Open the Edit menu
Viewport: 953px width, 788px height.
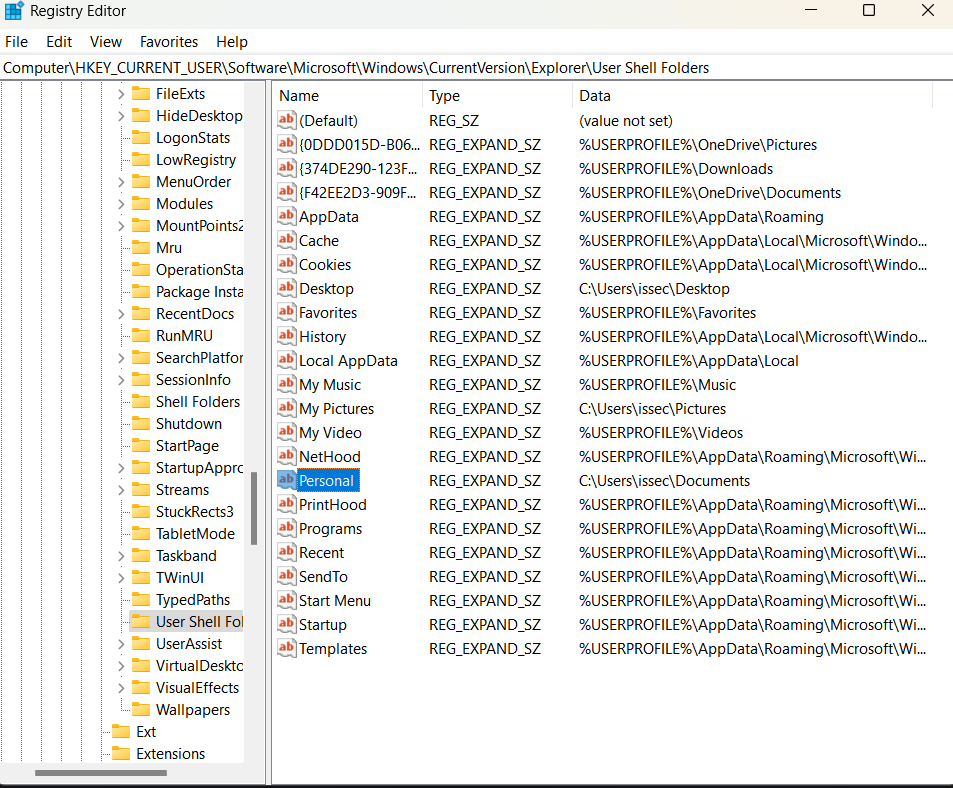pyautogui.click(x=59, y=42)
